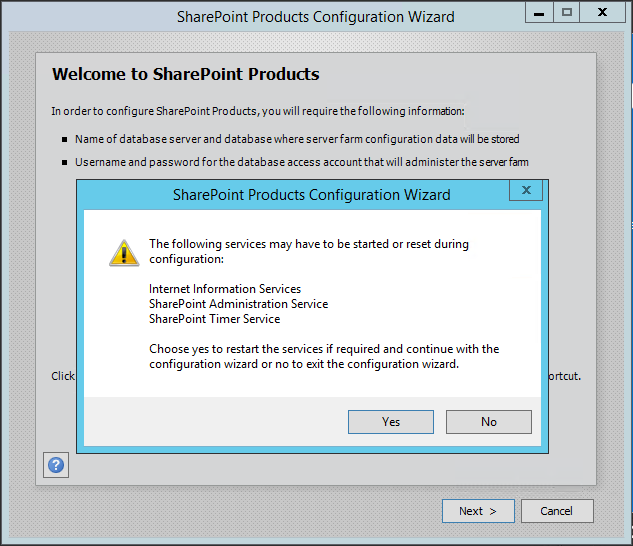Click the 'The following services may have' text

tap(309, 251)
